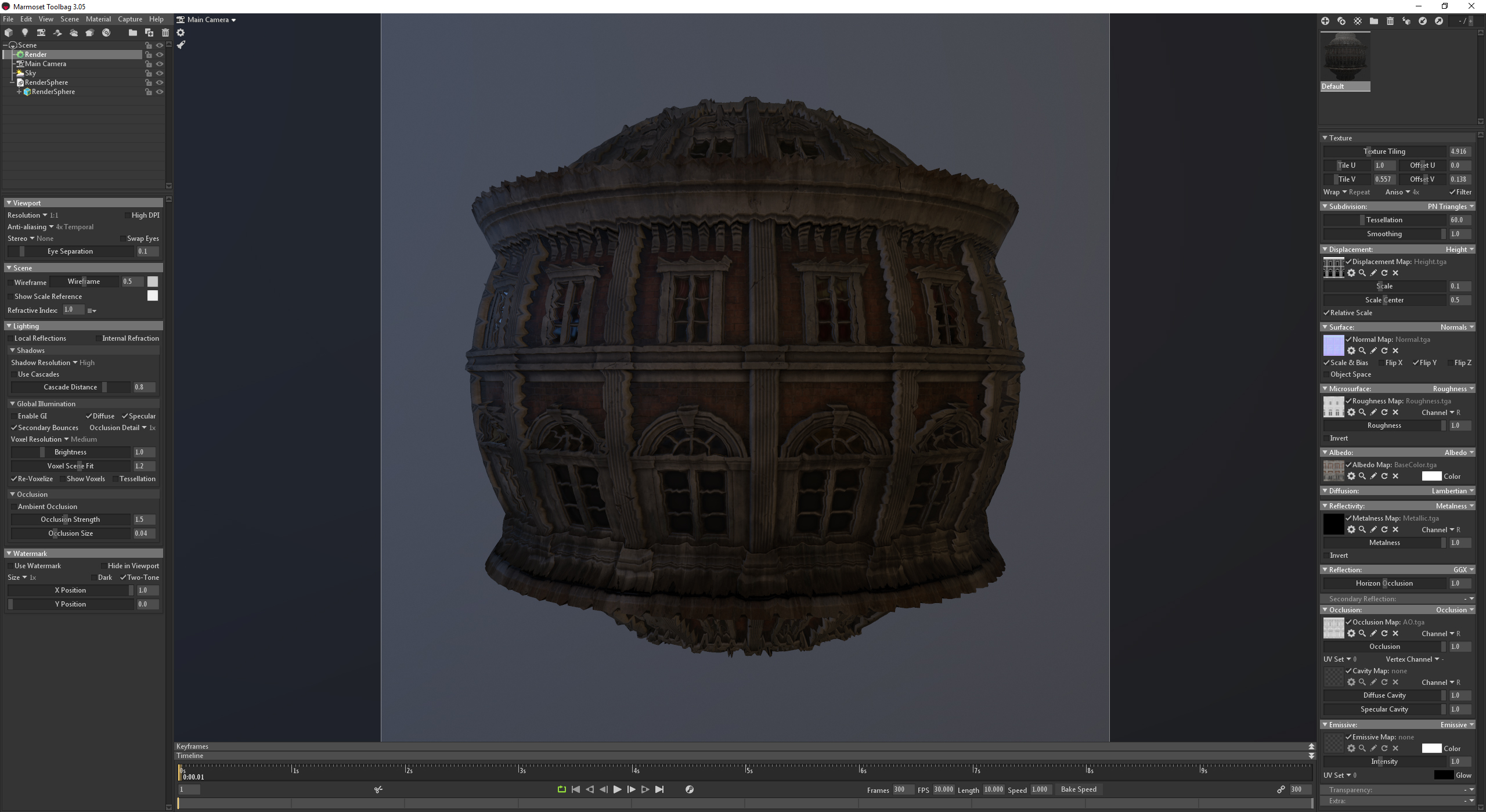Screen dimensions: 1486x812
Task: Click the checkered sphere material icon
Action: click(1358, 21)
